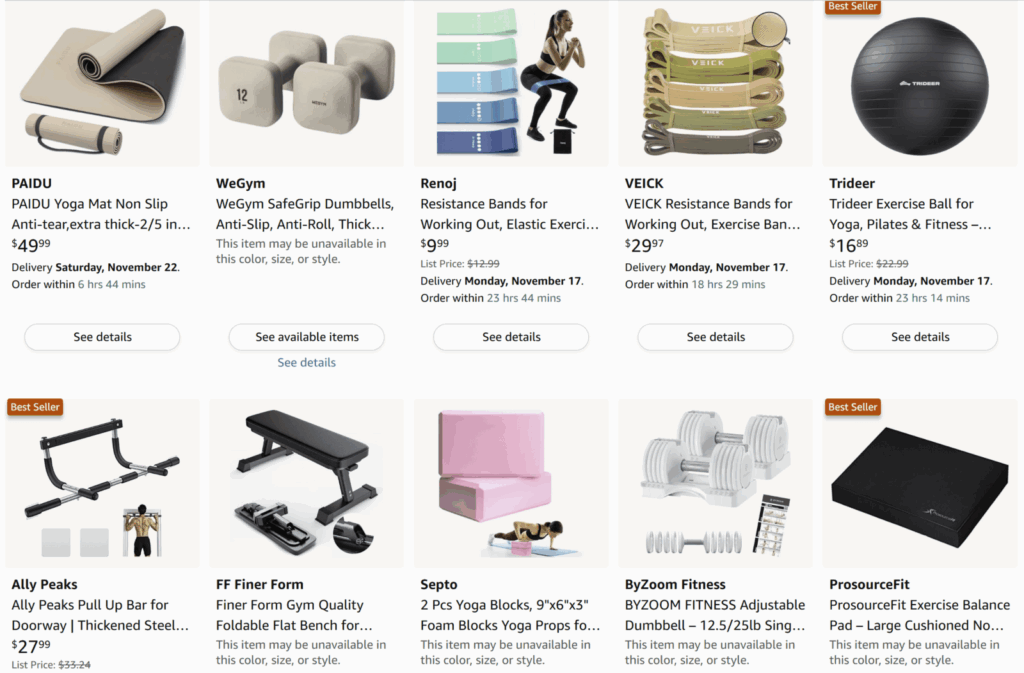
Task: Click the Best Seller badge on ProsourceFit pad
Action: [853, 407]
